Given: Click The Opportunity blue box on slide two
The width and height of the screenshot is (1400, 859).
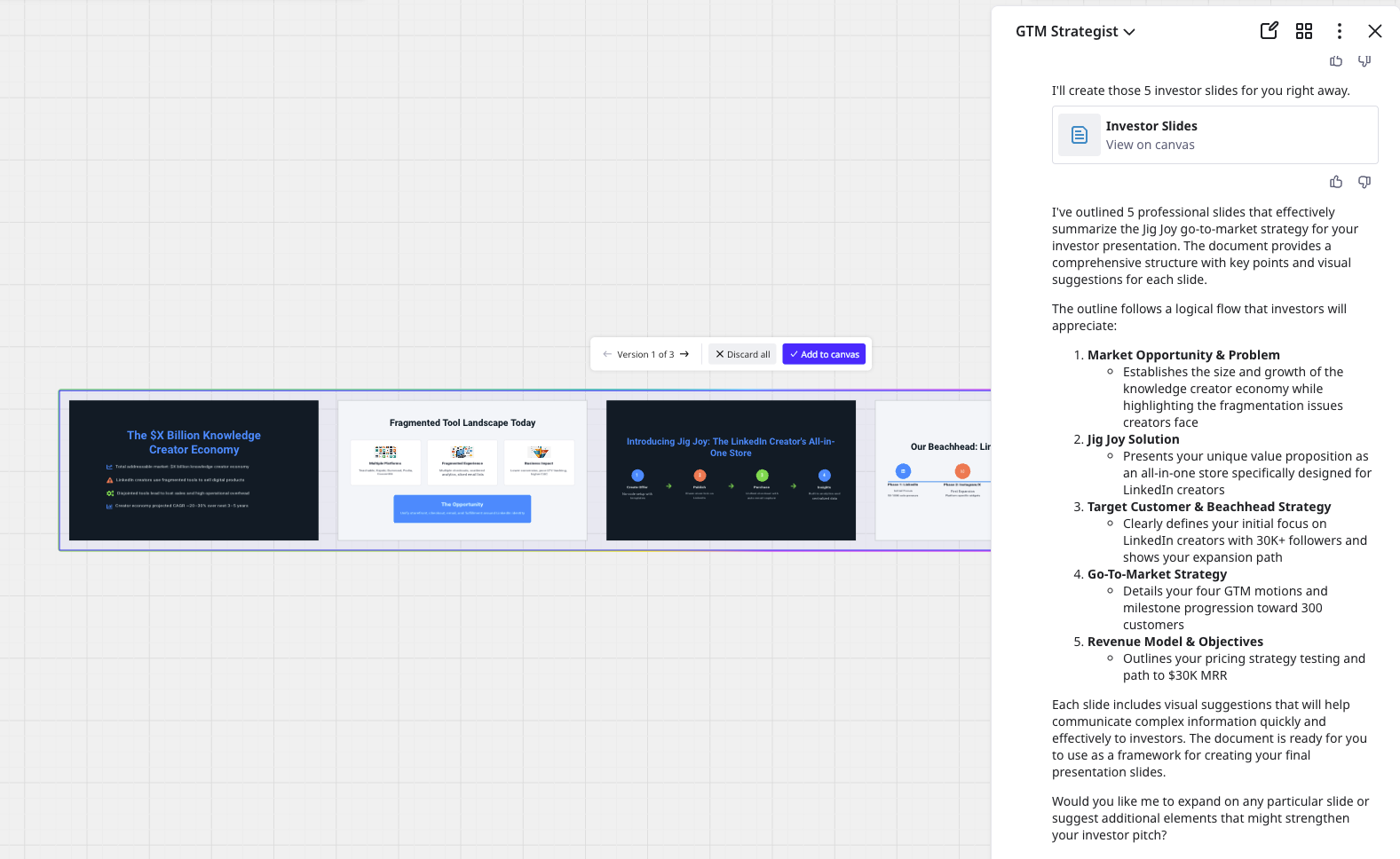Looking at the screenshot, I should [x=462, y=508].
